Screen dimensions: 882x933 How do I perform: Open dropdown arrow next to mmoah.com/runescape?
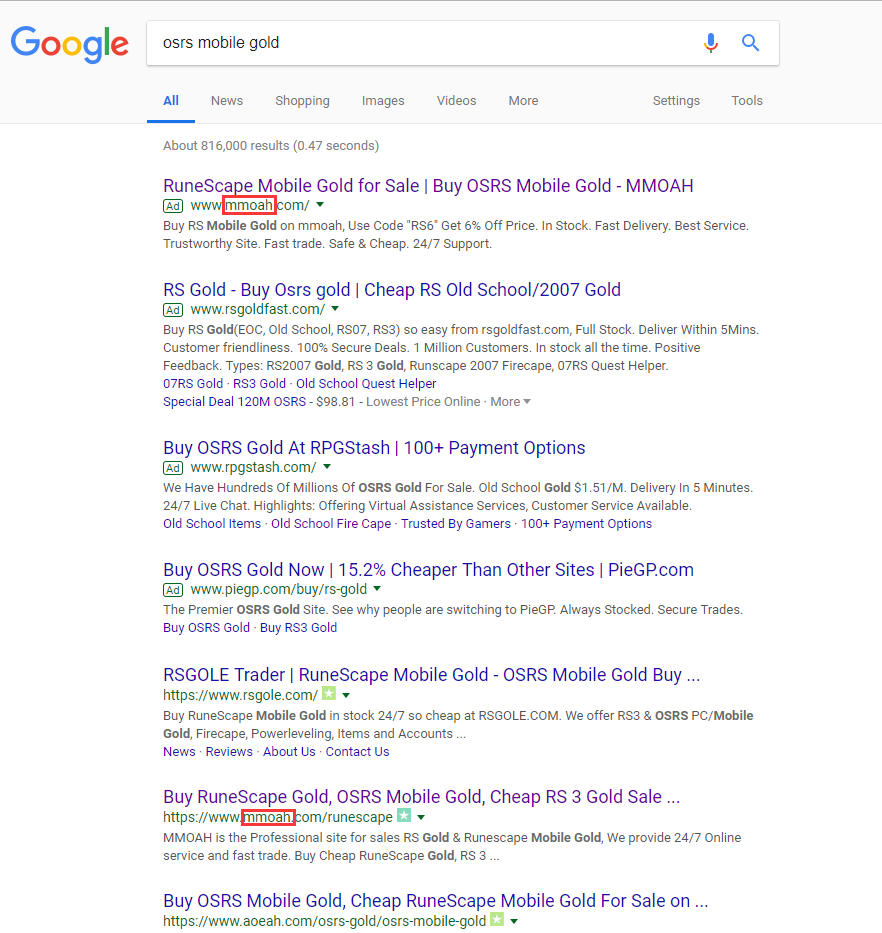click(421, 817)
